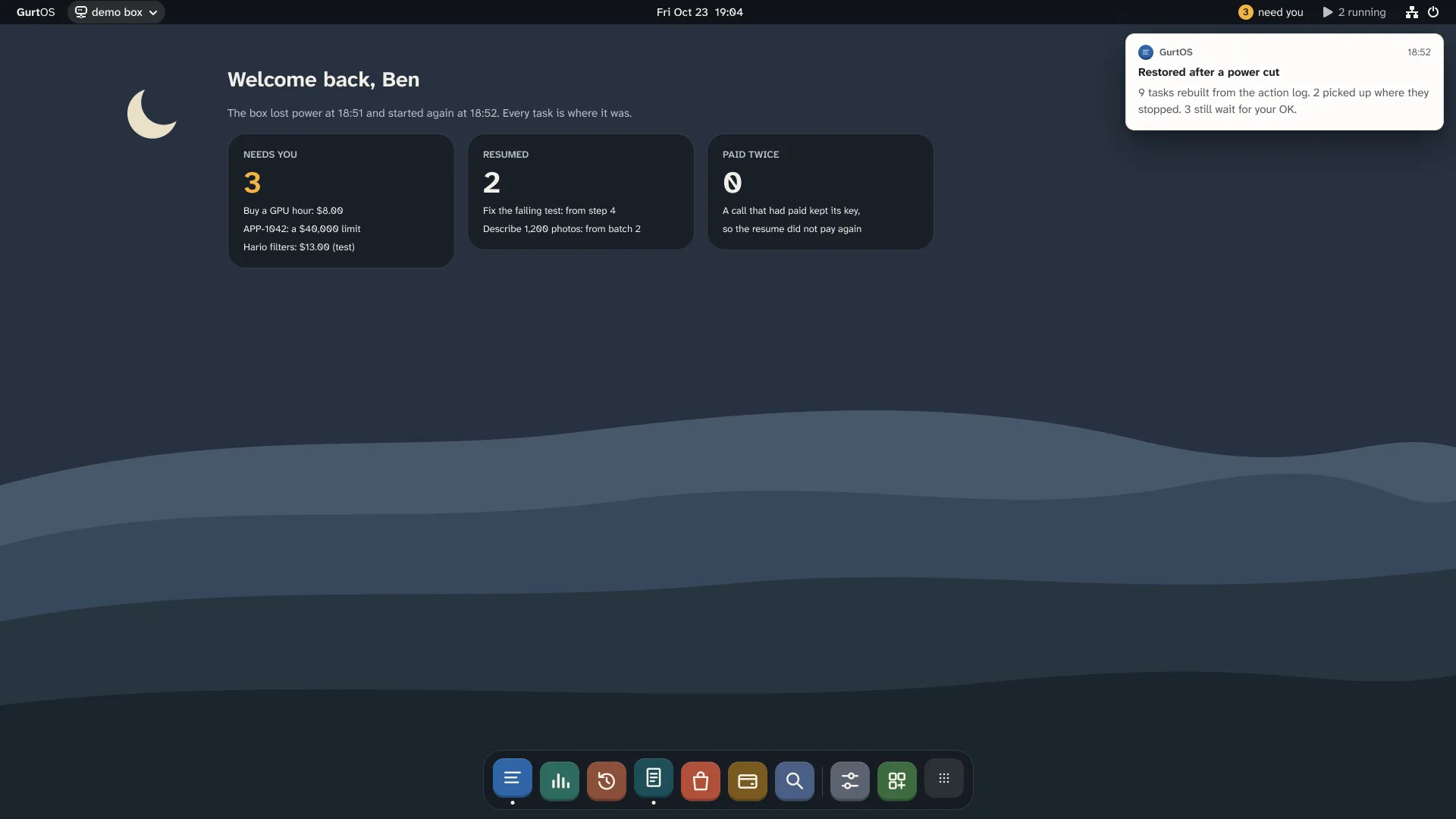
Task: Open the blue text-lines app in dock
Action: (x=512, y=778)
